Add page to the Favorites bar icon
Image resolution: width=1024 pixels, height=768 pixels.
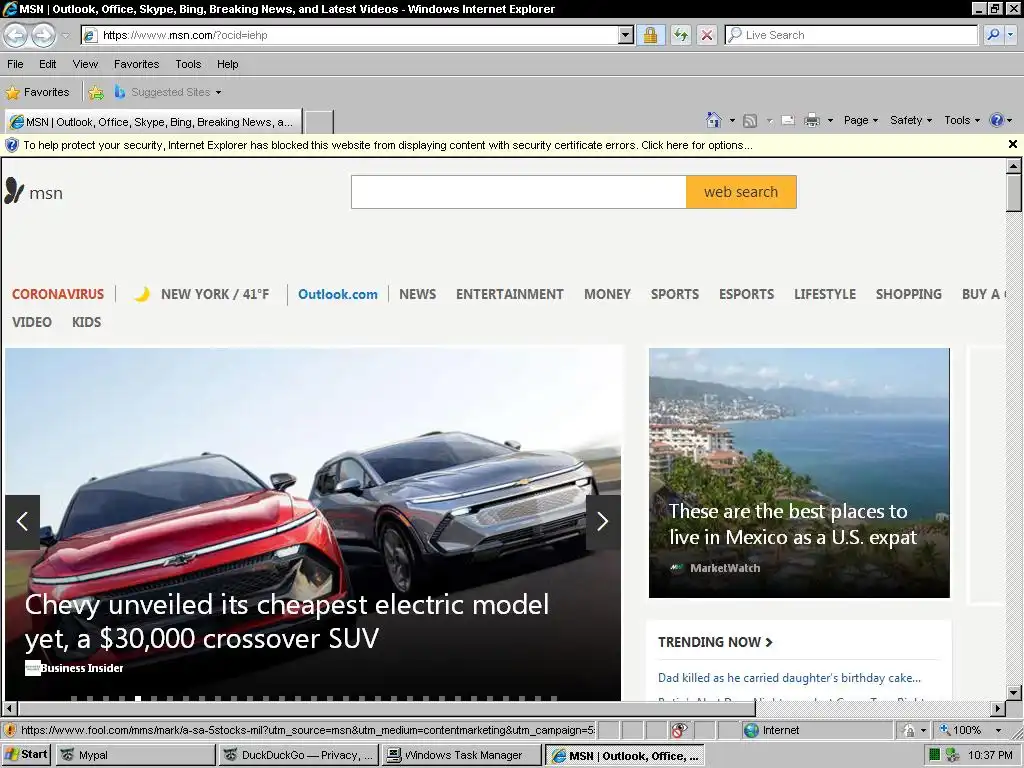(96, 93)
